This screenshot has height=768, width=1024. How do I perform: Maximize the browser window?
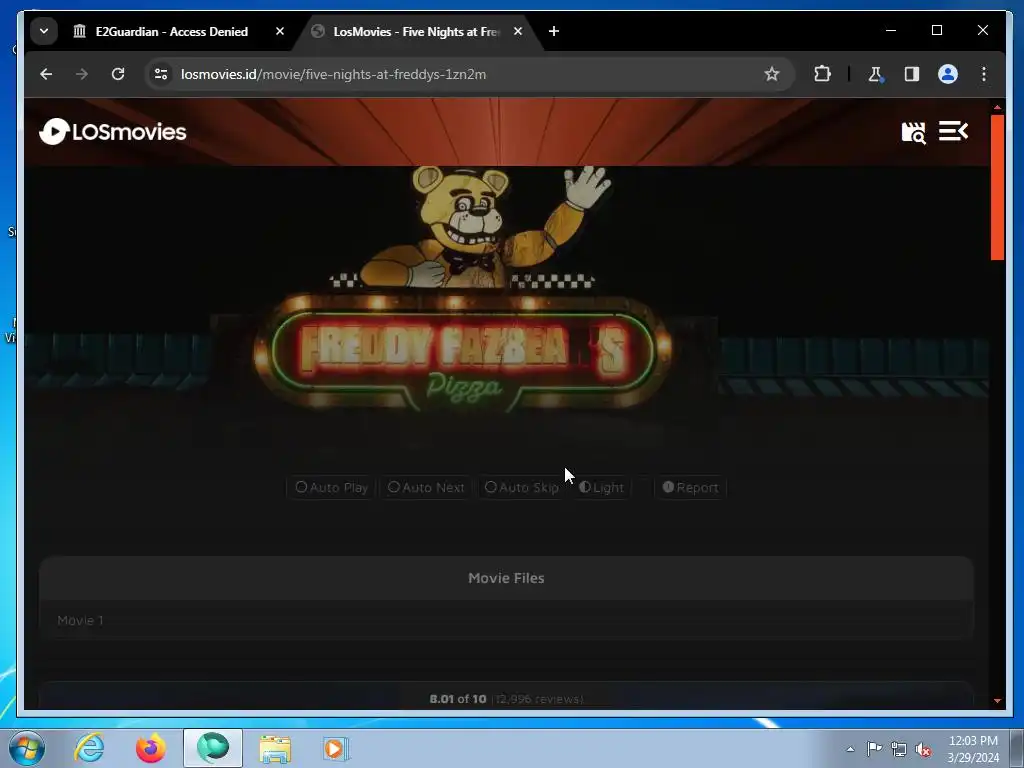pos(936,31)
